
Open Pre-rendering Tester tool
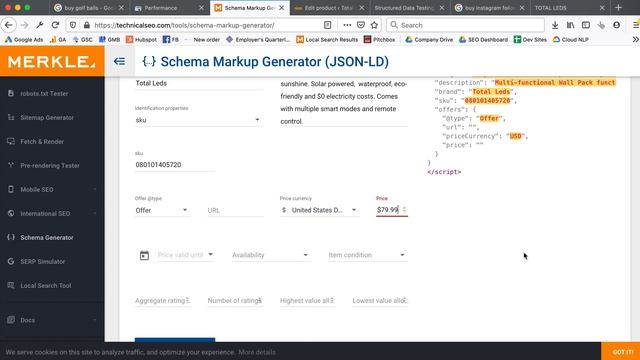(50, 166)
